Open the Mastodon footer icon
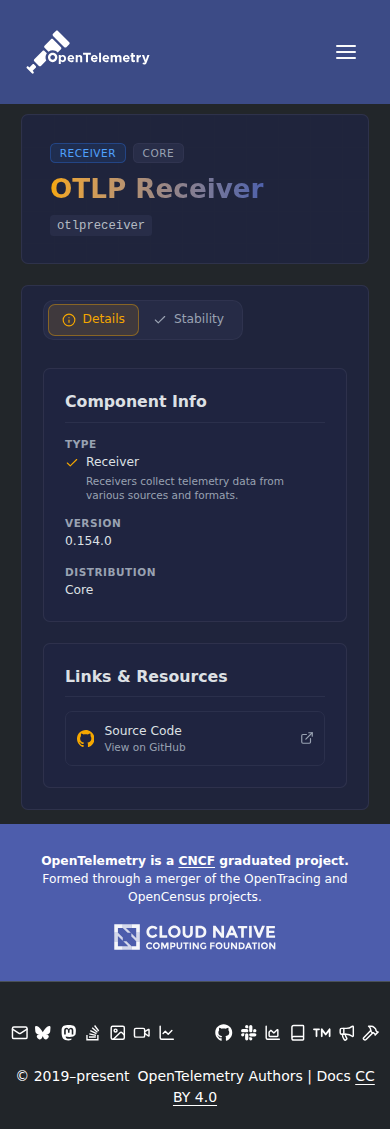 point(68,1033)
